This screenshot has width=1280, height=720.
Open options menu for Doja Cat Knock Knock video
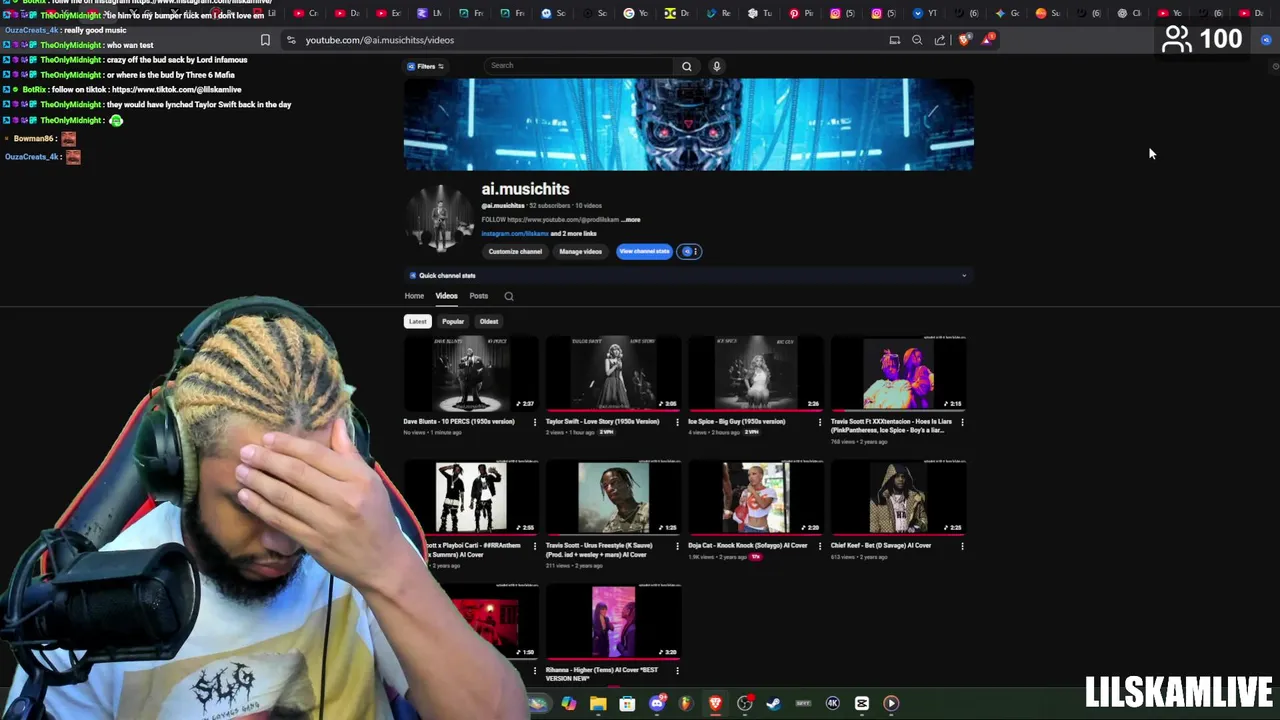point(820,546)
